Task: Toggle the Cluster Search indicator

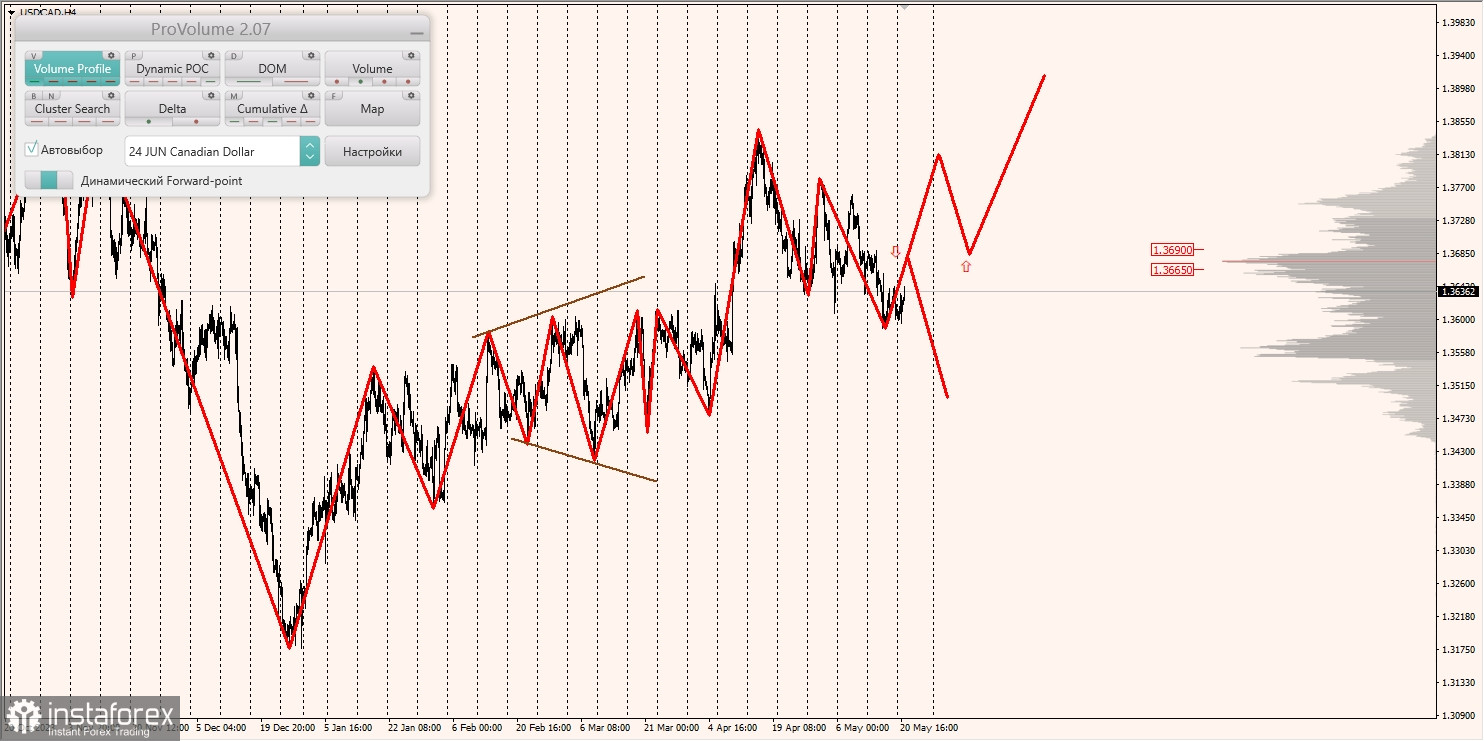Action: pos(73,109)
